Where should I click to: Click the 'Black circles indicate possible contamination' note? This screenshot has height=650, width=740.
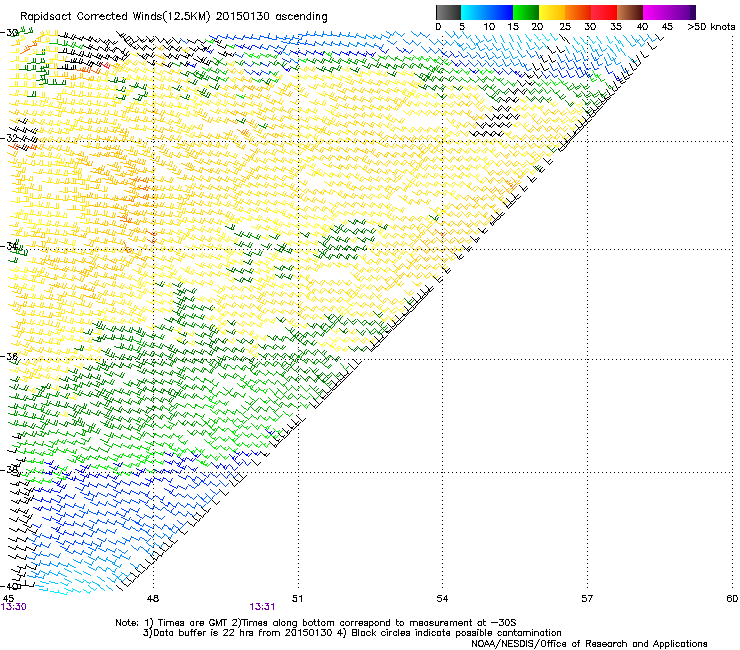click(456, 633)
